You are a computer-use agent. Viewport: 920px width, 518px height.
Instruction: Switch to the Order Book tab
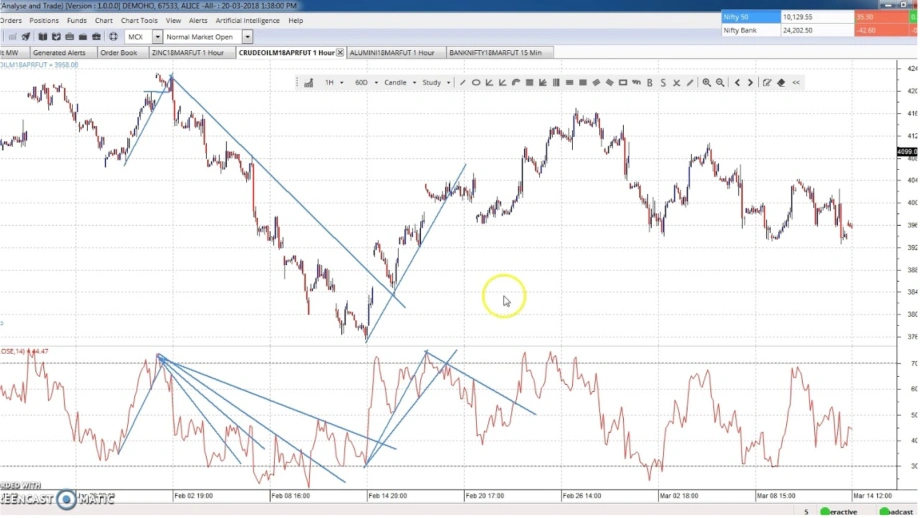118,52
